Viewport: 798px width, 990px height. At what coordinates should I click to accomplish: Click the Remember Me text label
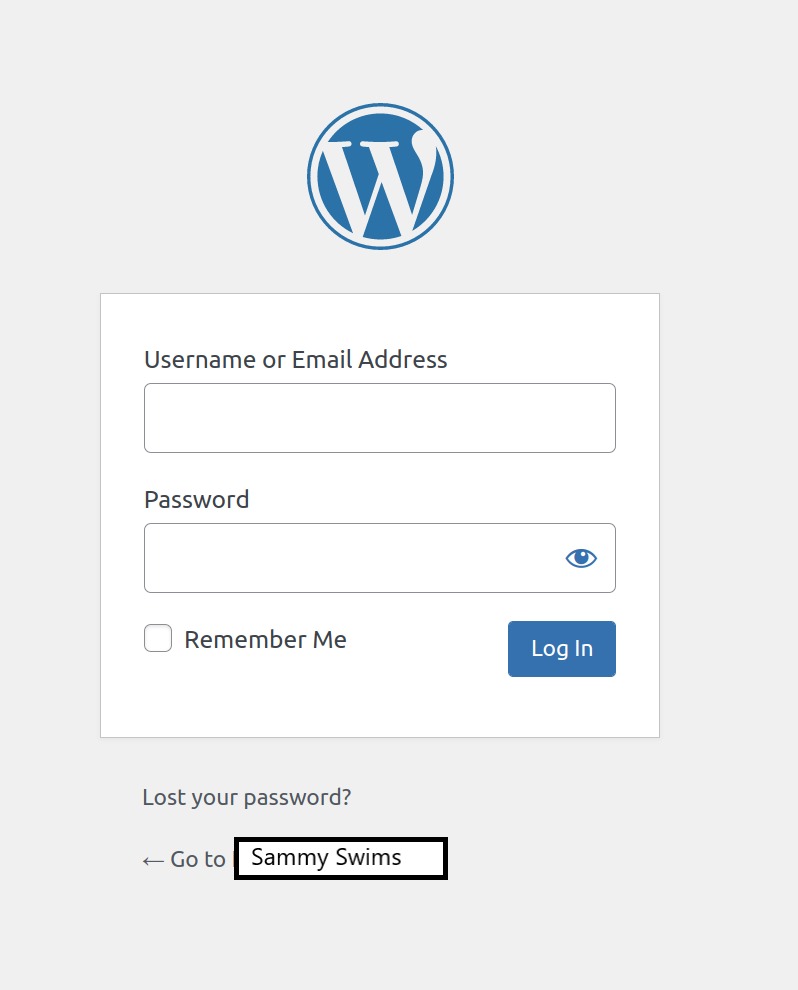[x=265, y=639]
